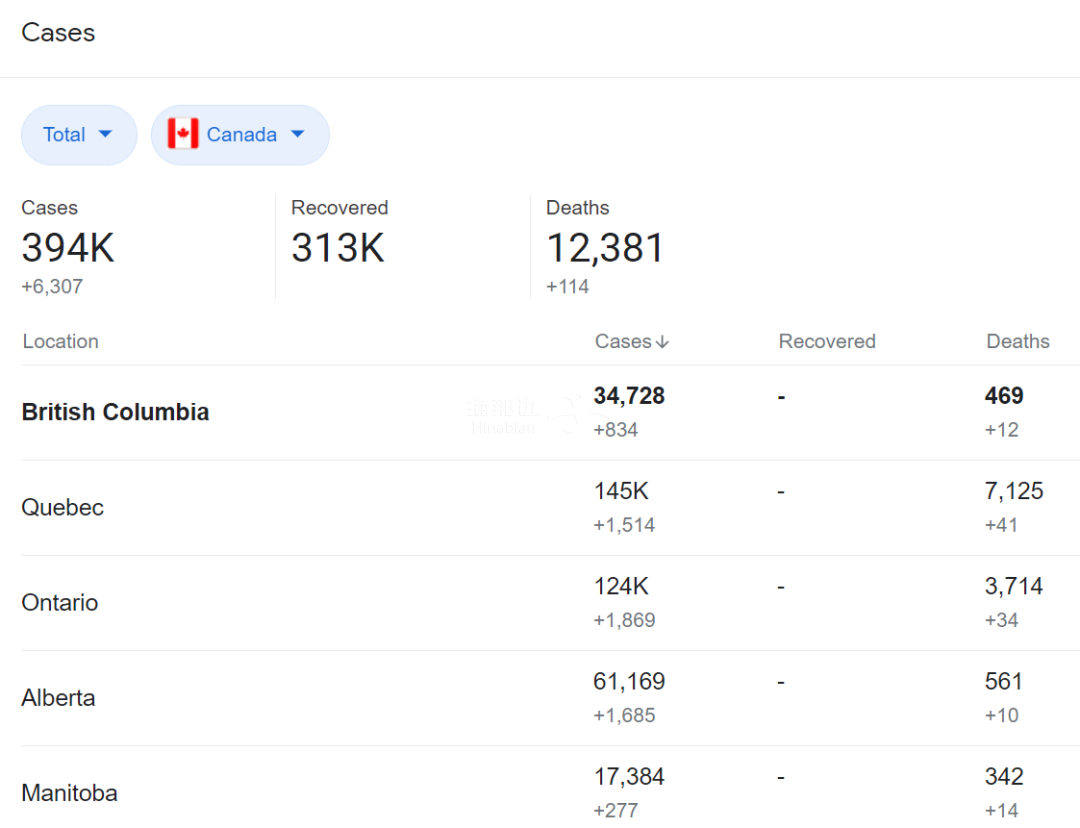Click the arrow on Canada chip
Screen dimensions: 1080x828
tap(297, 135)
